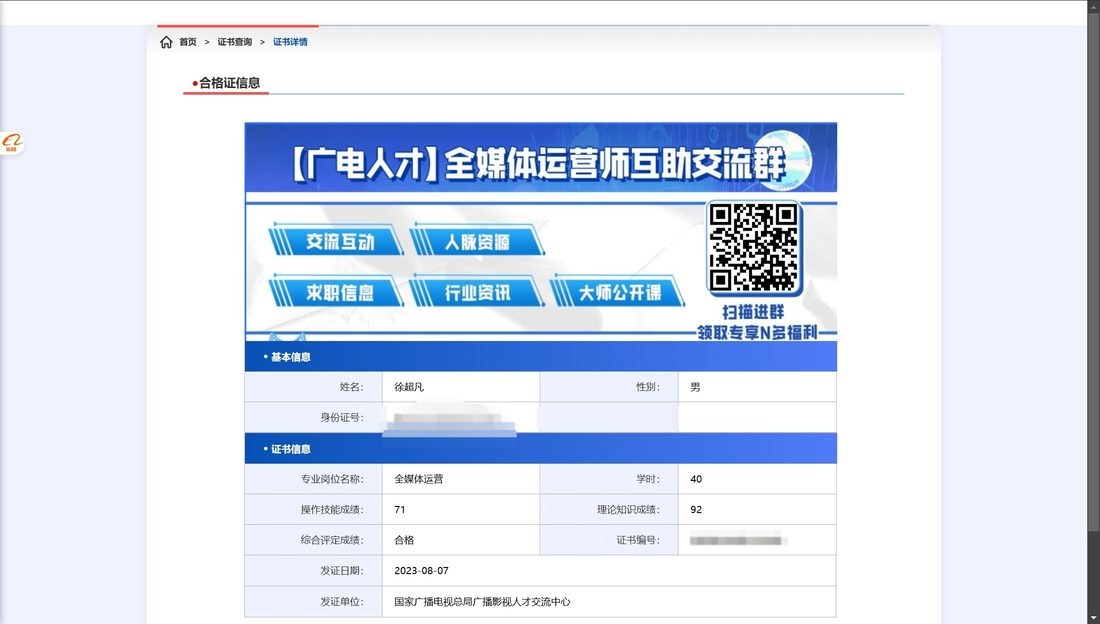1100x624 pixels.
Task: Click the 扫描进群 text under QR code
Action: [753, 312]
